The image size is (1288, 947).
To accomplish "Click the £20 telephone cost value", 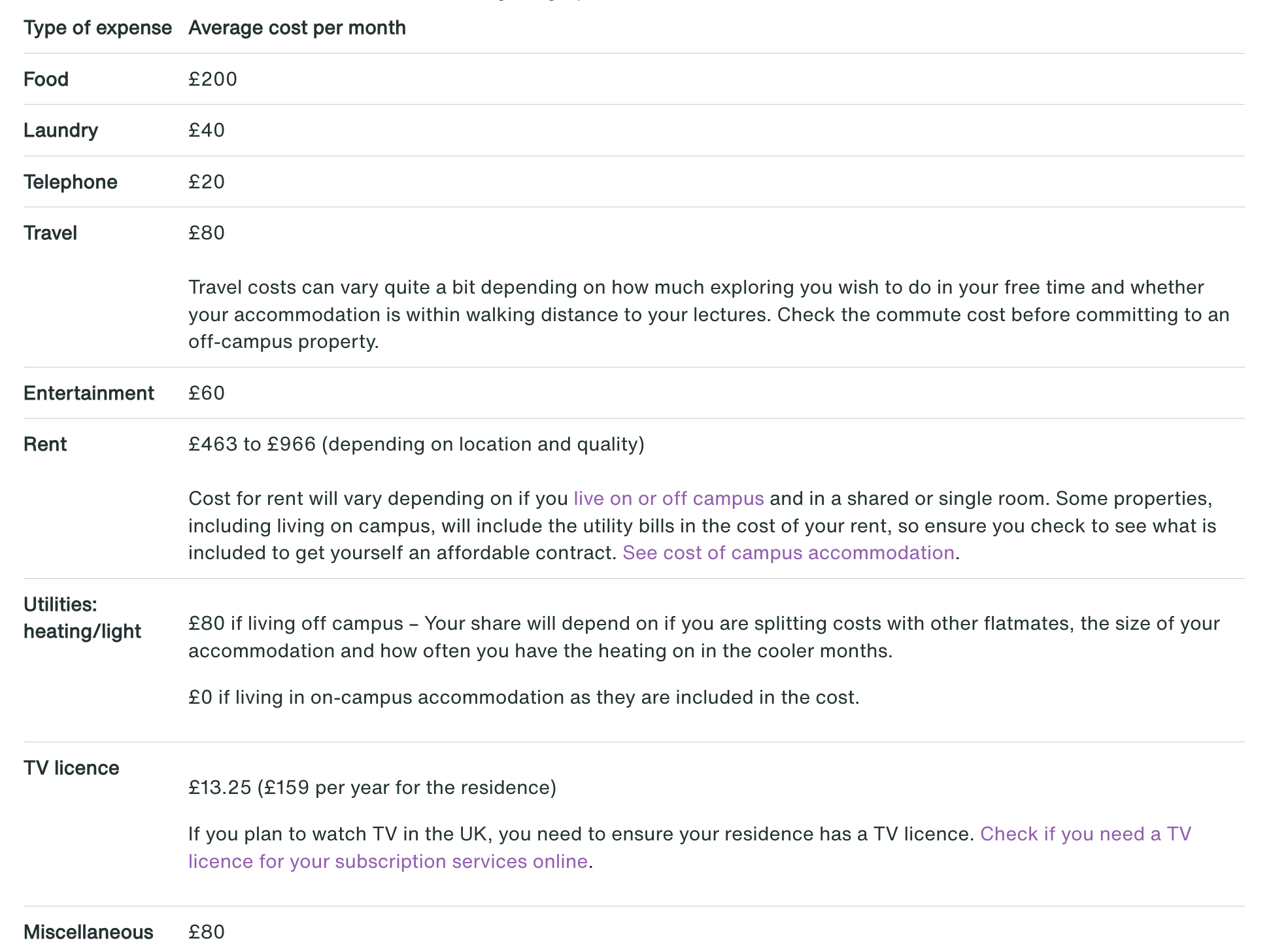I will 207,182.
